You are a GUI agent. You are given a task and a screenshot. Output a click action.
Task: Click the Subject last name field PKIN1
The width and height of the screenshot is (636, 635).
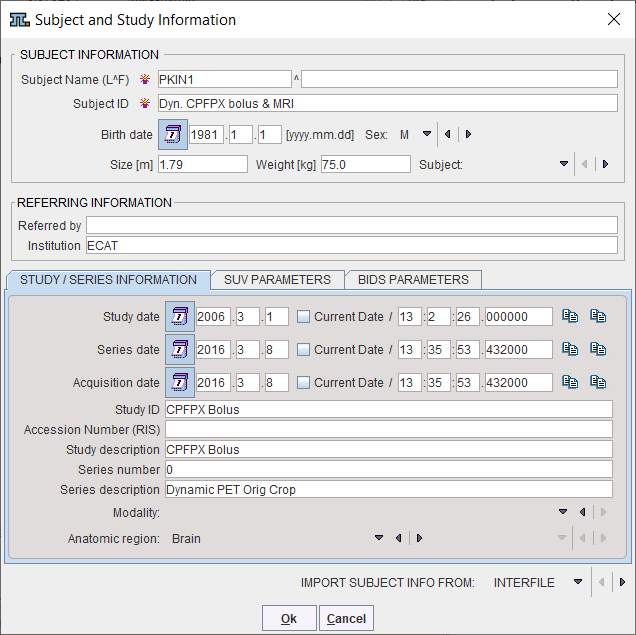coord(225,79)
